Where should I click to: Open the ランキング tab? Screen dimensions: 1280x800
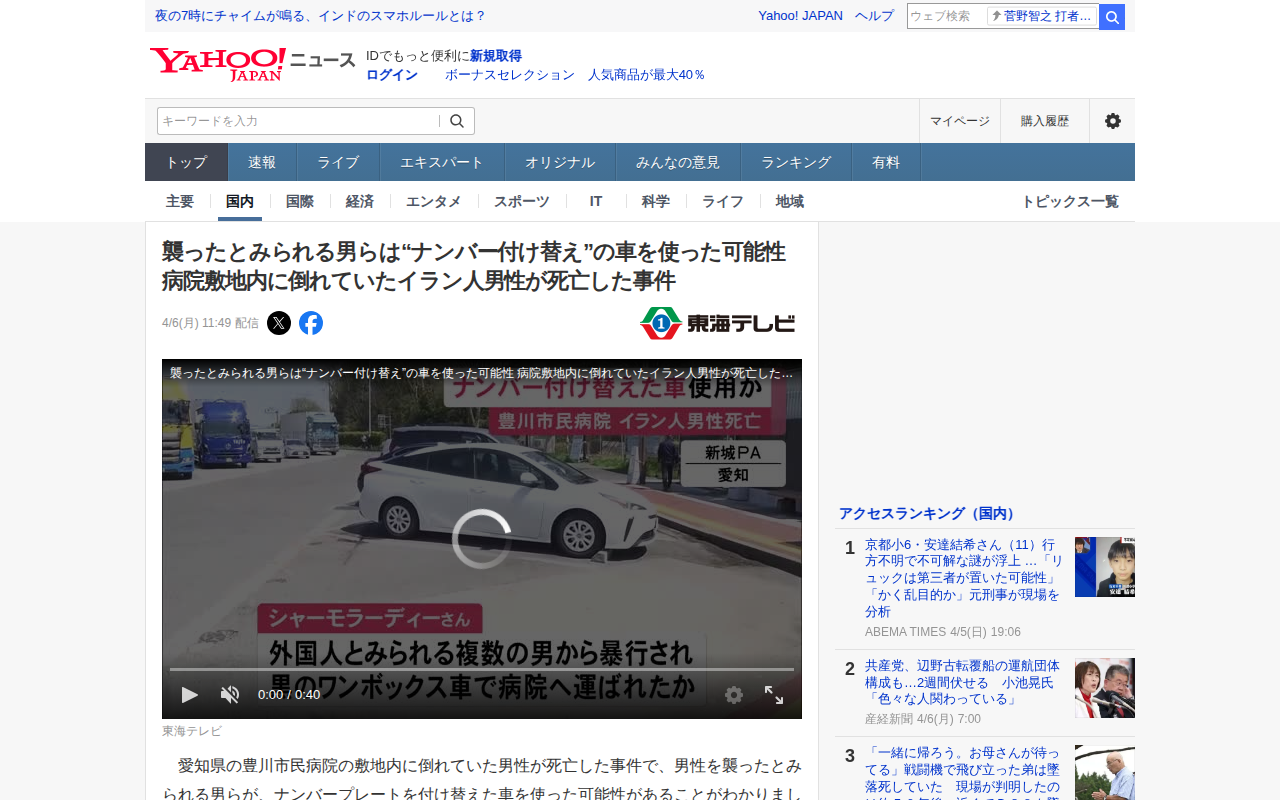796,162
